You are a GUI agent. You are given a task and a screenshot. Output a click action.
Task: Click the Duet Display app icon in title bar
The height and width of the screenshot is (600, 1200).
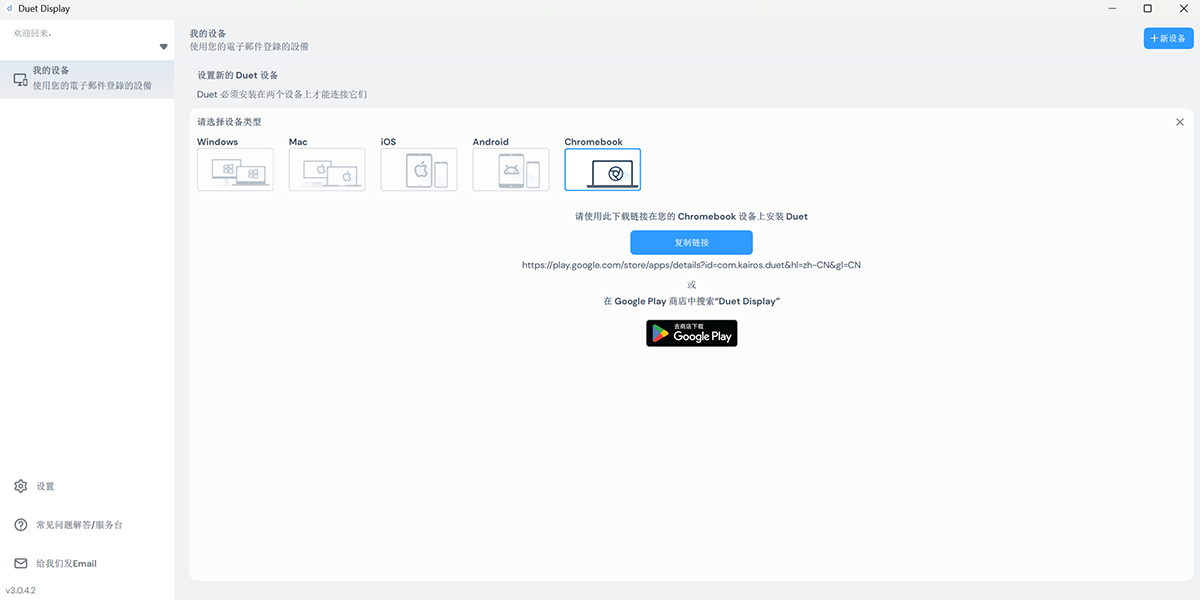coord(9,9)
